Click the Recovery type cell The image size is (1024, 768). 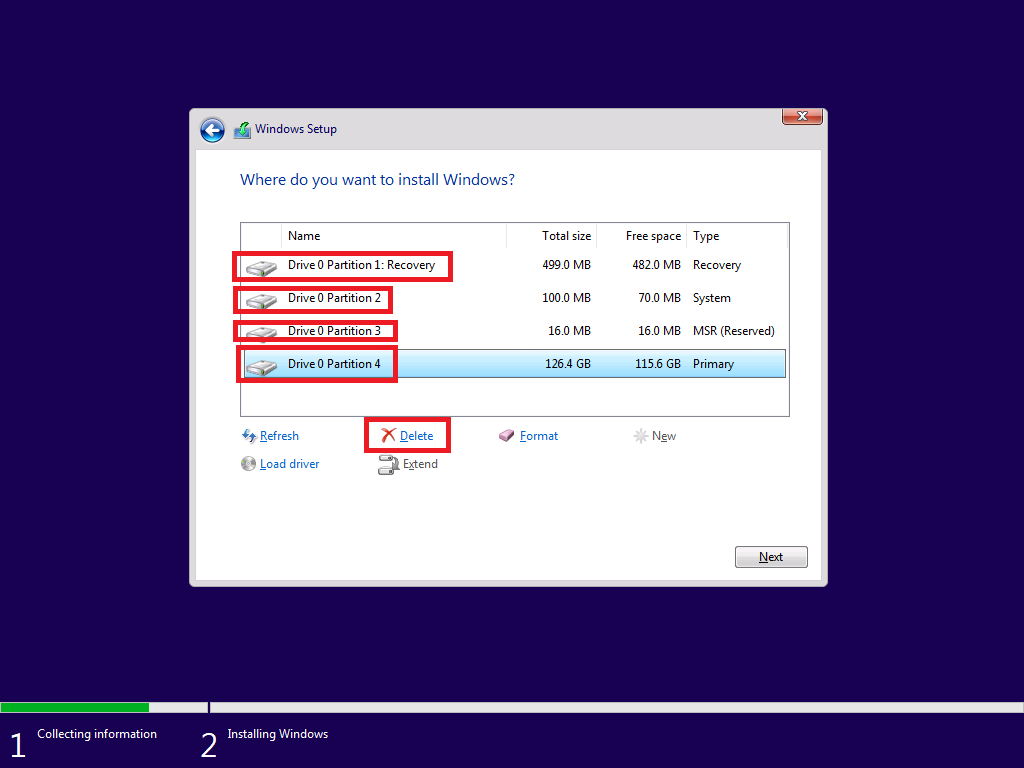(x=717, y=265)
